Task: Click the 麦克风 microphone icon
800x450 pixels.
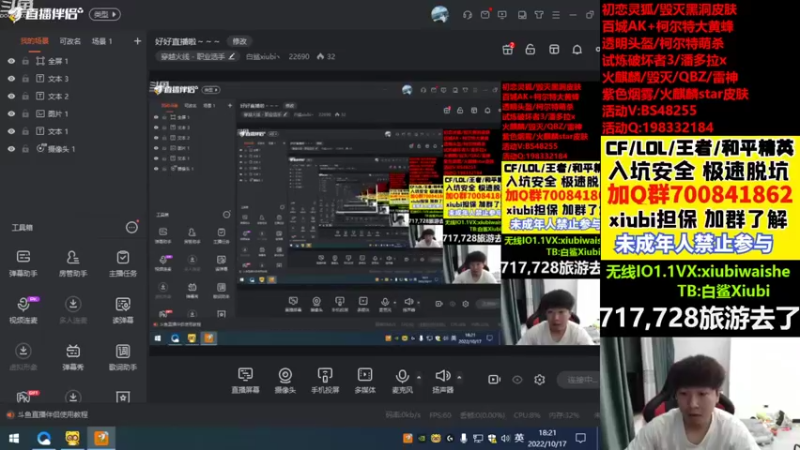Action: click(x=402, y=376)
